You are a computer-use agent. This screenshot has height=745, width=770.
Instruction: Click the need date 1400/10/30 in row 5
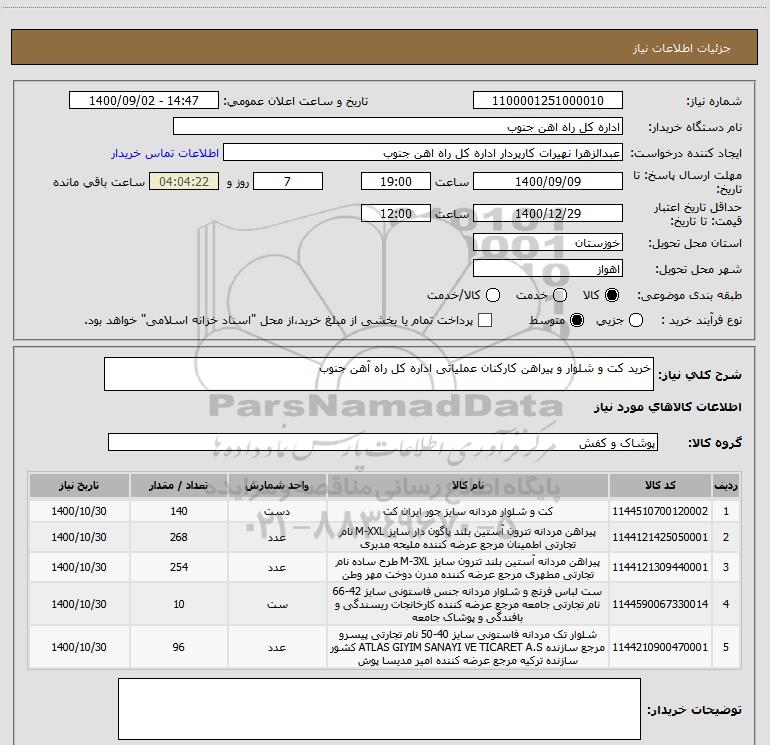pyautogui.click(x=79, y=647)
